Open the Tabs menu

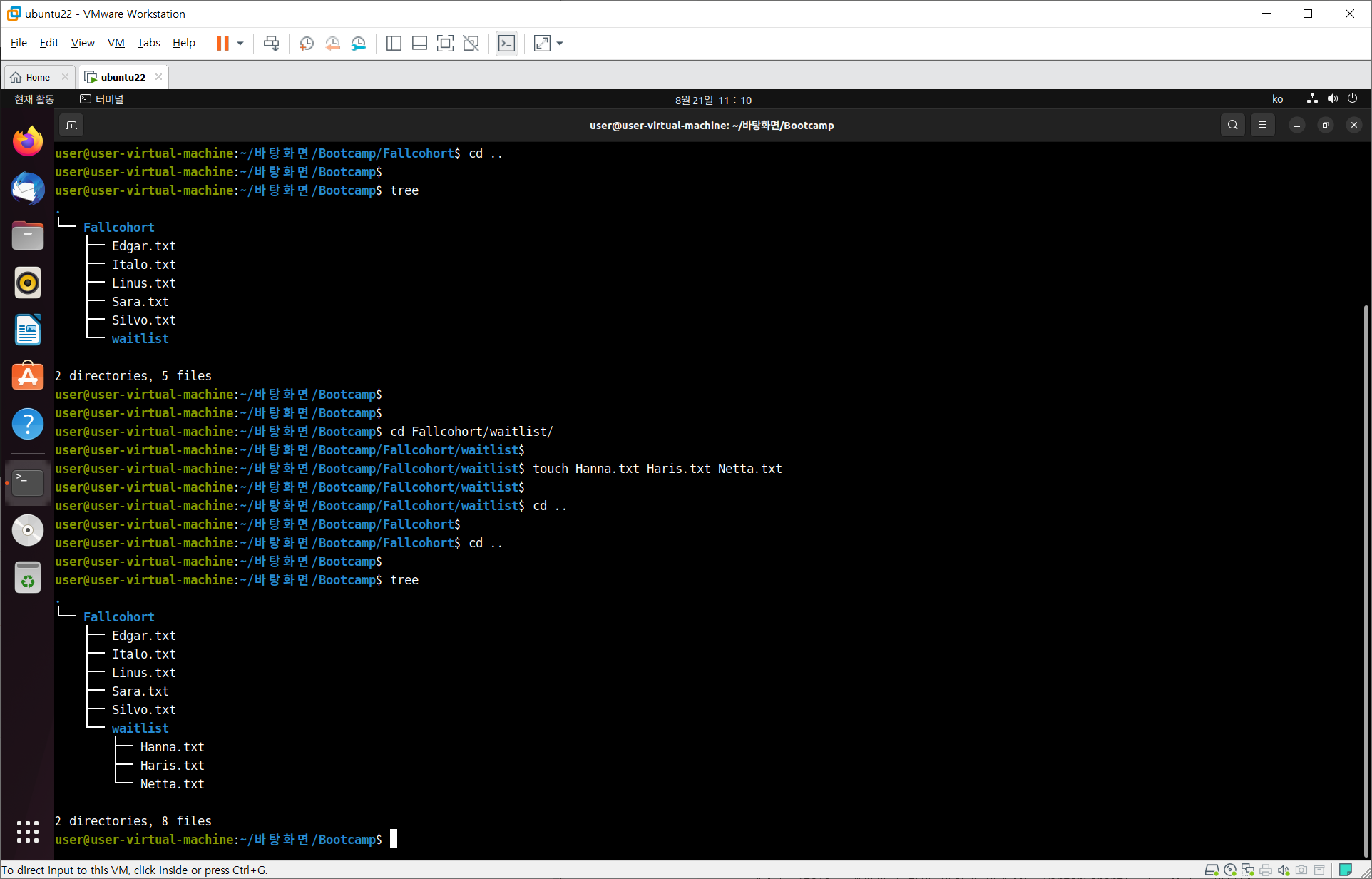click(x=148, y=43)
